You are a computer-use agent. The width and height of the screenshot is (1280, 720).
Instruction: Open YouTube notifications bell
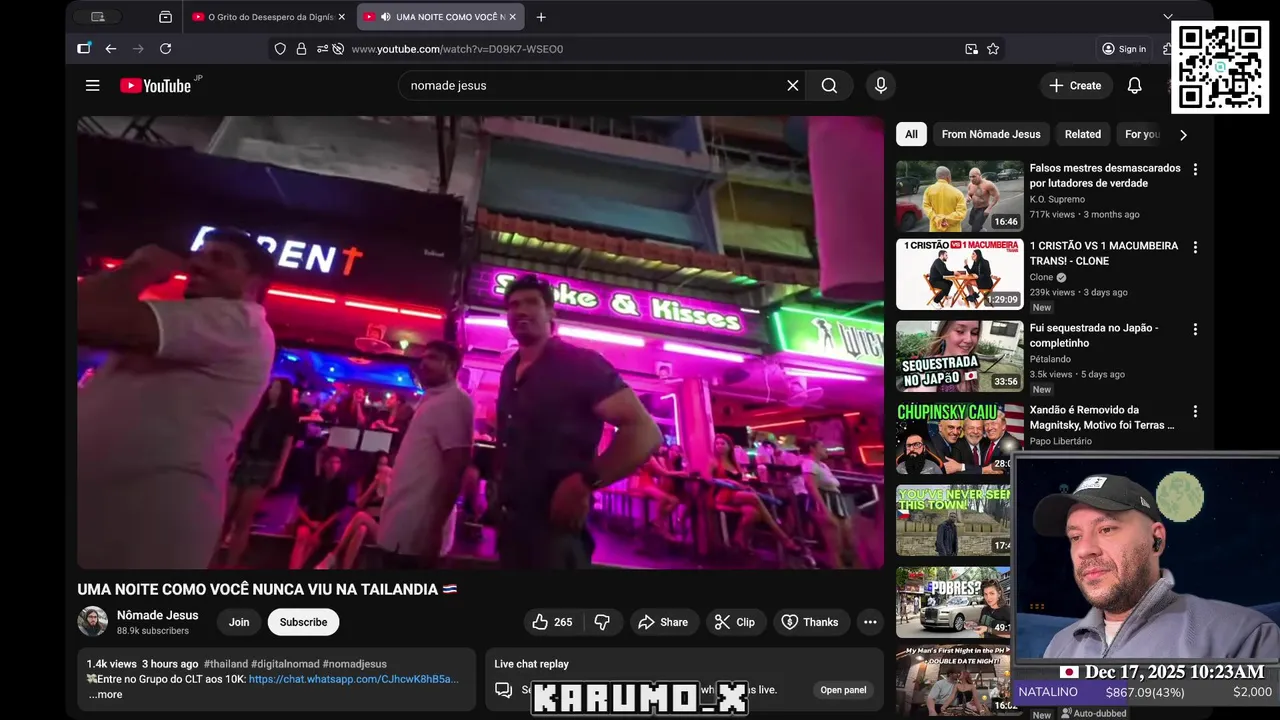(x=1134, y=86)
